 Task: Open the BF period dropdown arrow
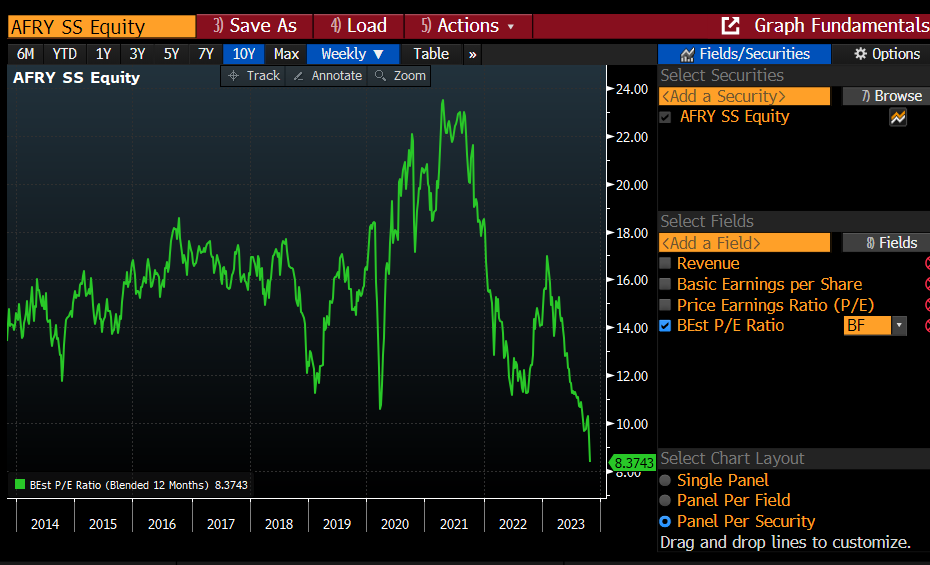(899, 325)
